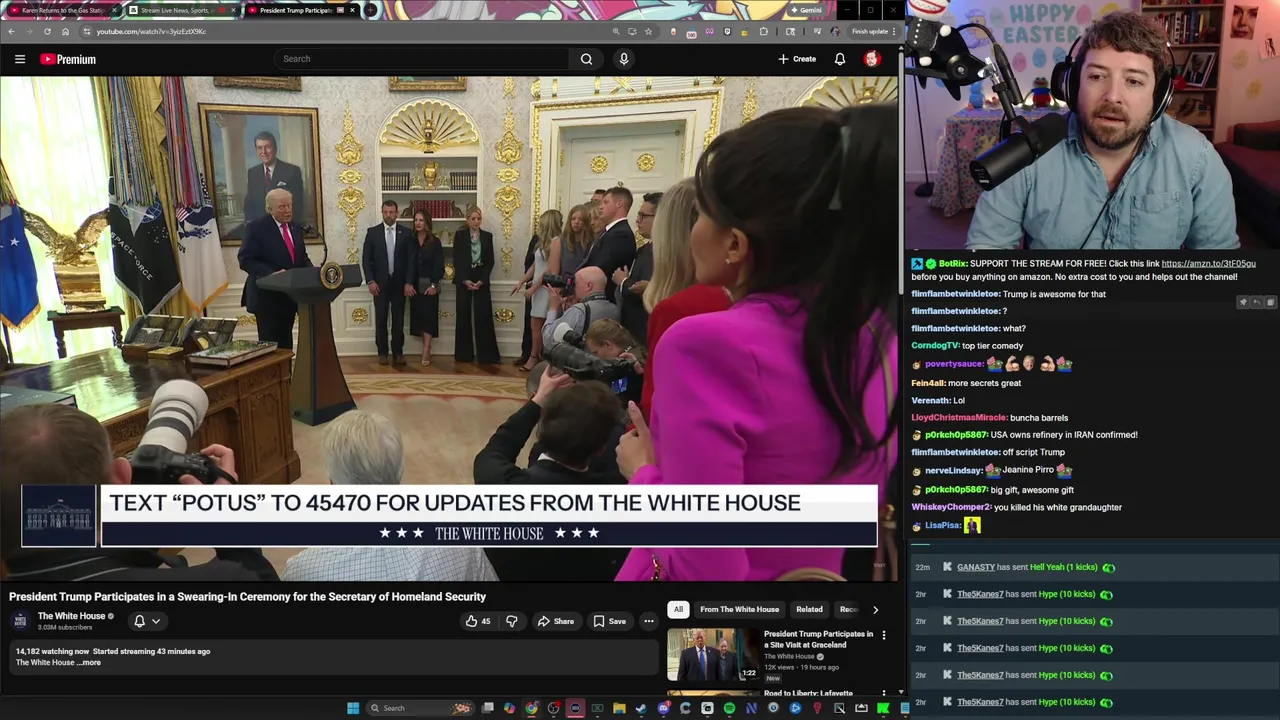Open more actions ellipsis beside Save
Viewport: 1280px width, 720px height.
click(x=649, y=621)
